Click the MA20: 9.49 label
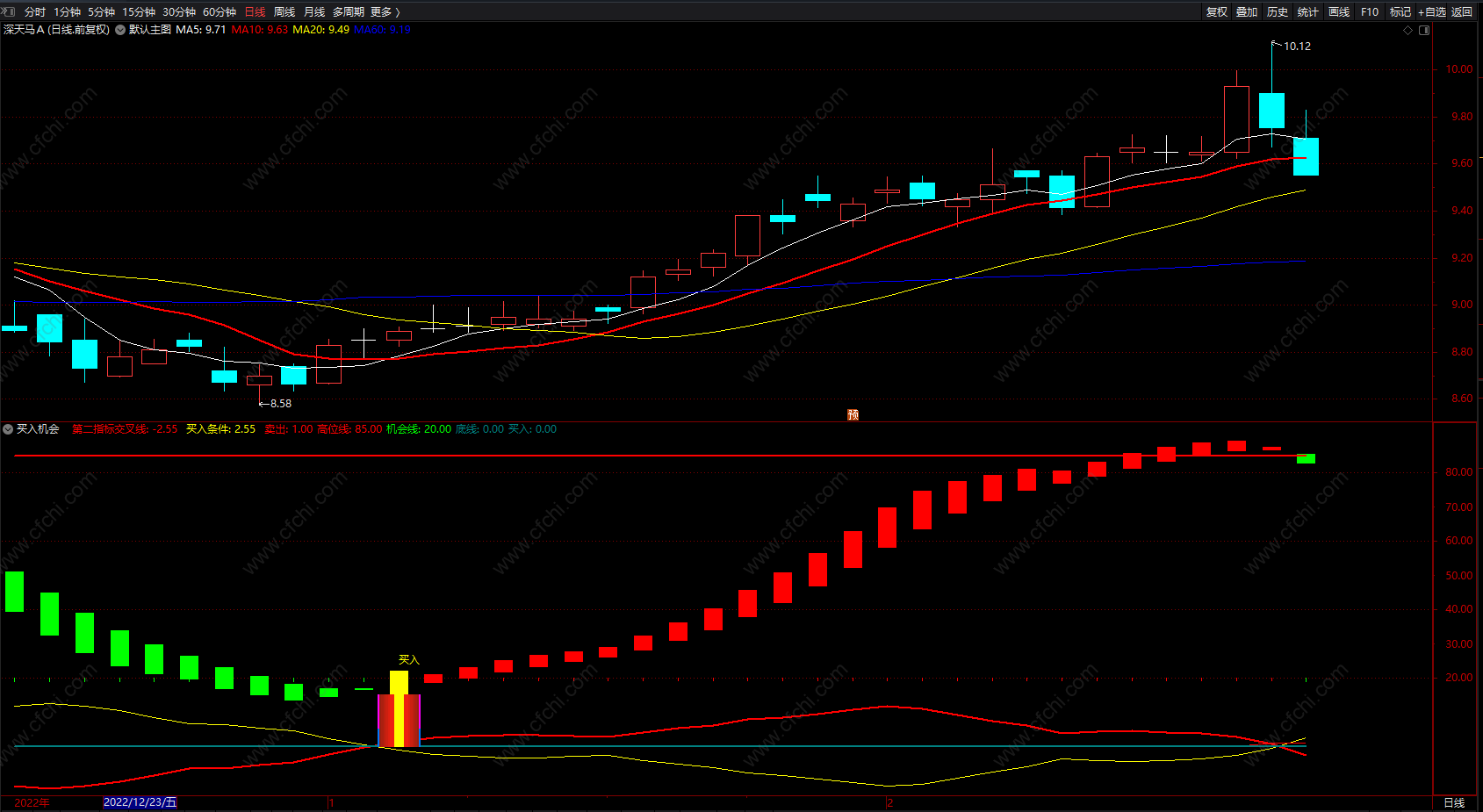The height and width of the screenshot is (812, 1483). 320,30
